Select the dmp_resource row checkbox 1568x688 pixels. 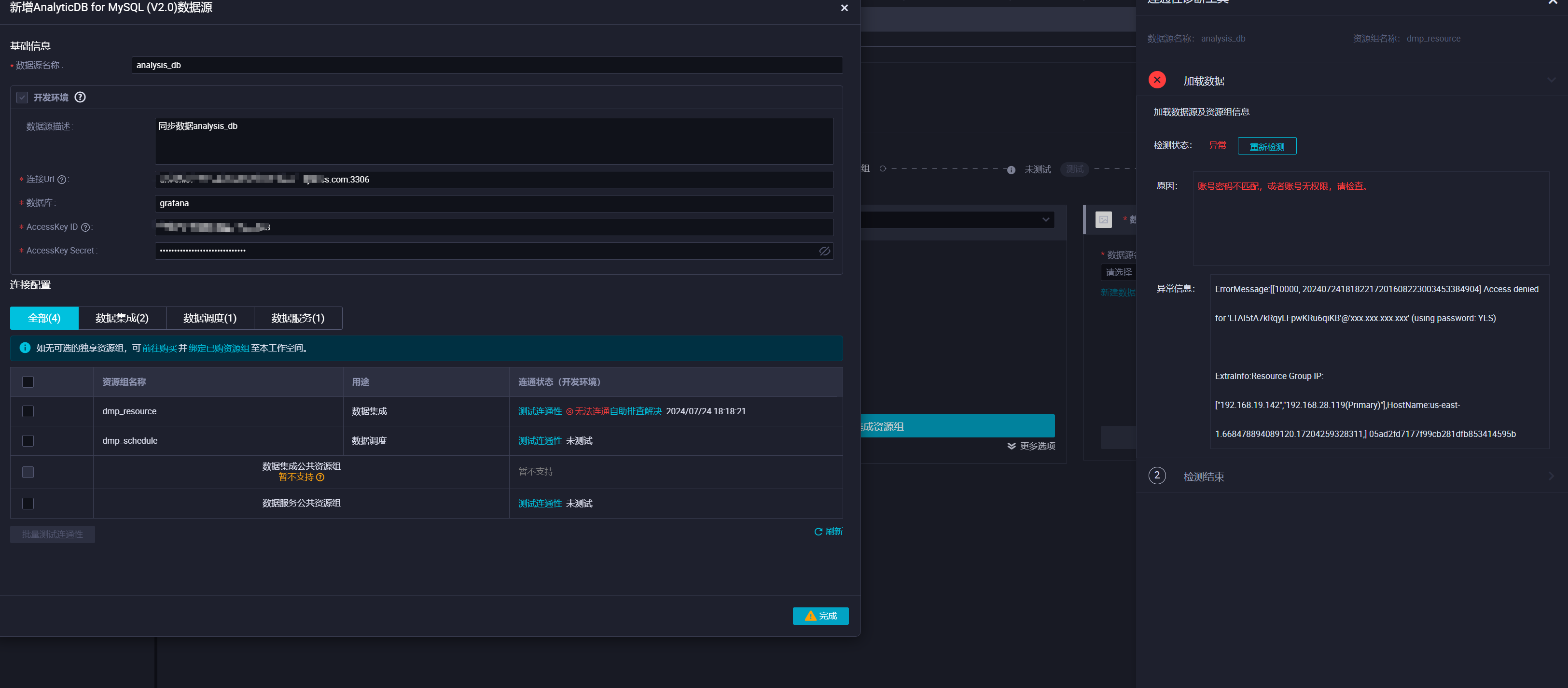pos(28,411)
